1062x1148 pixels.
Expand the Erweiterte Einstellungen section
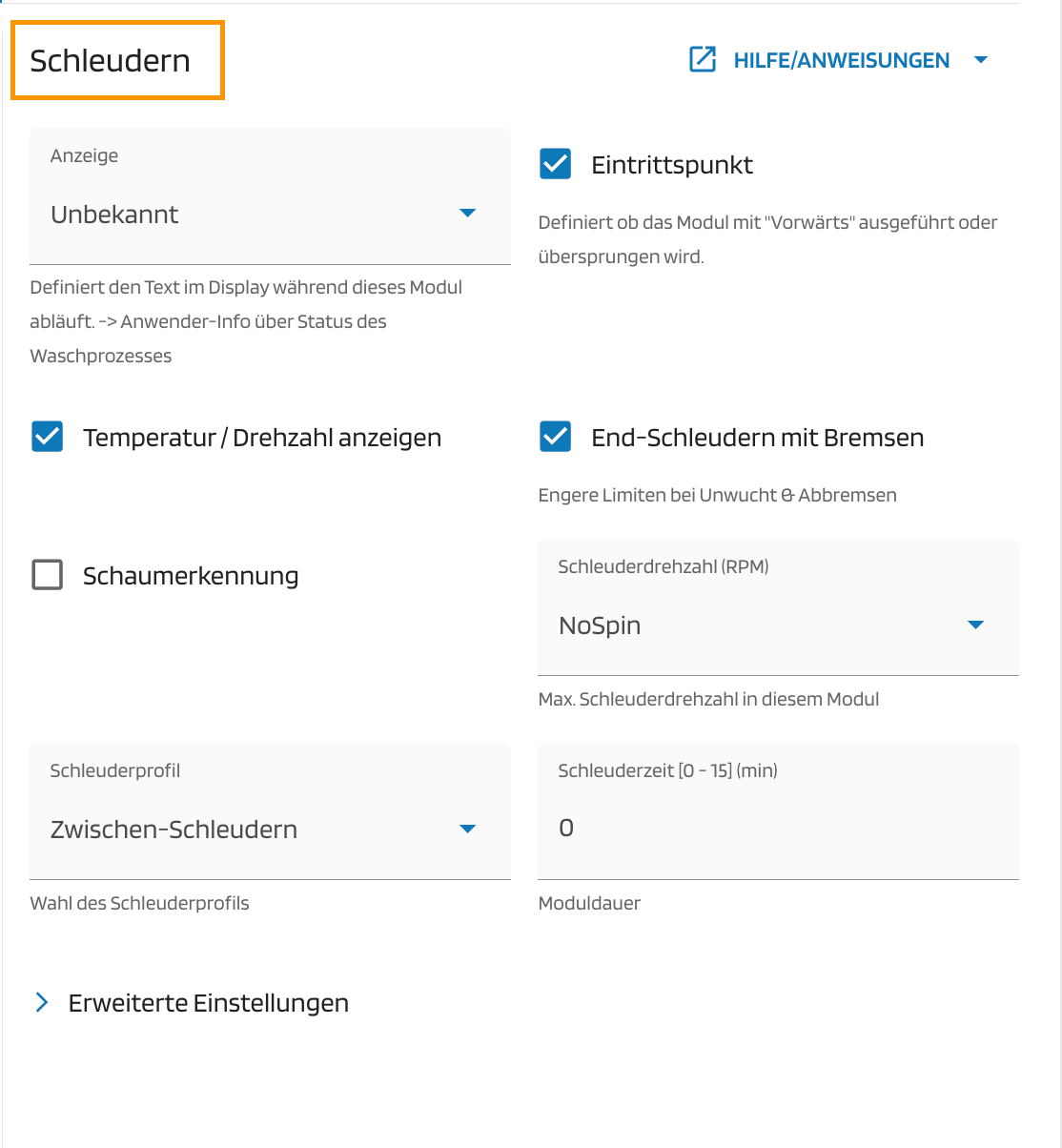[208, 1002]
